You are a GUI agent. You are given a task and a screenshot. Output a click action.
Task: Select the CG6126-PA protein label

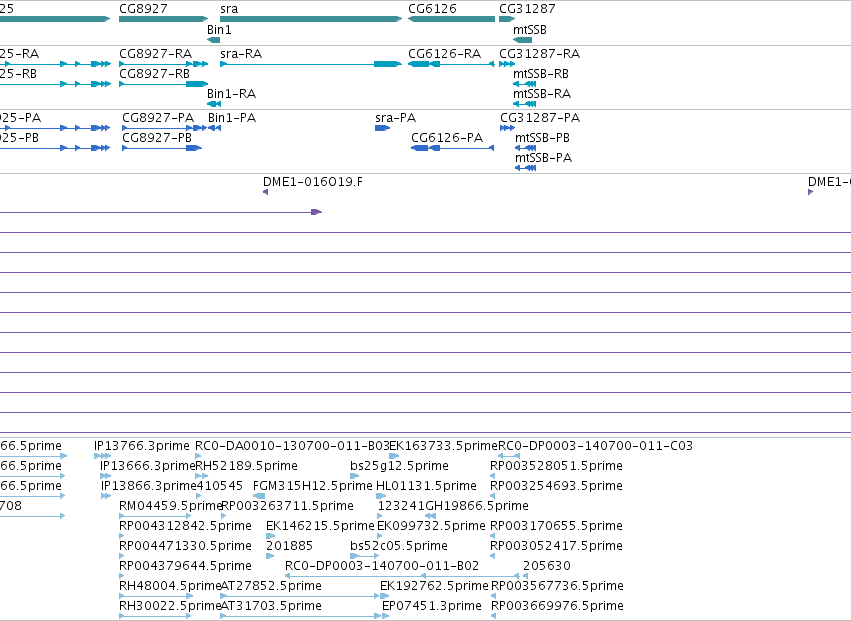click(x=447, y=138)
